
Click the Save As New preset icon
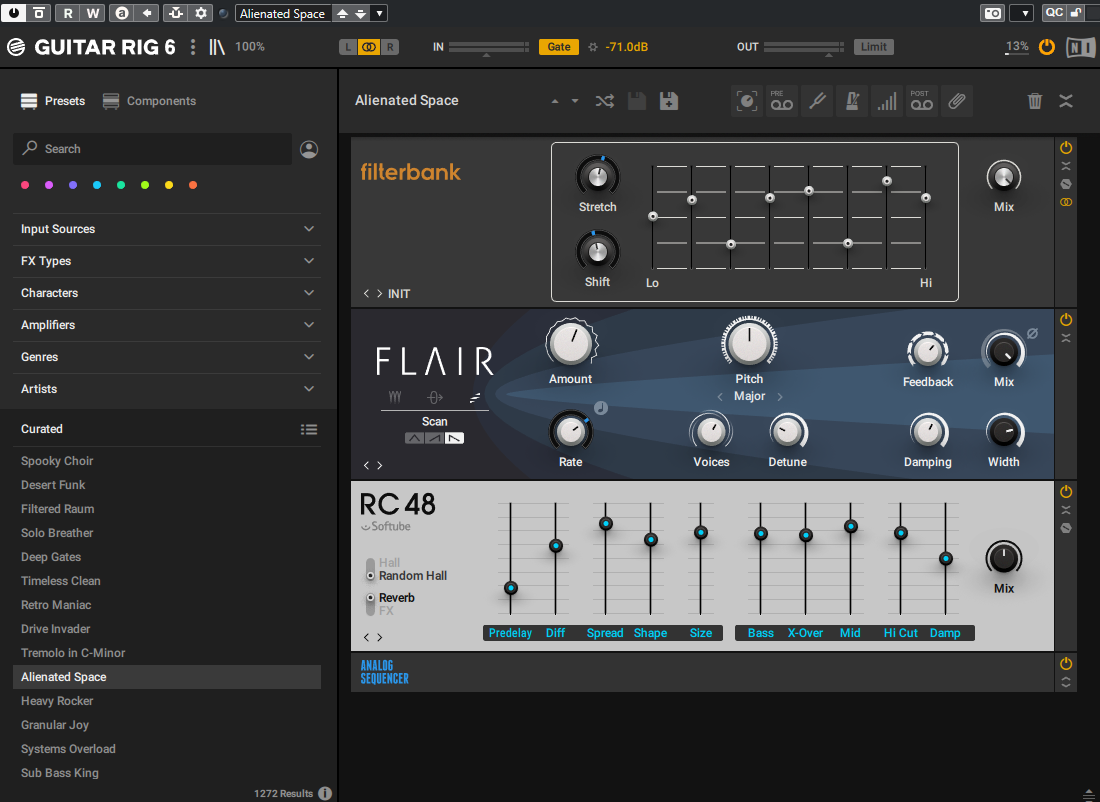(669, 101)
